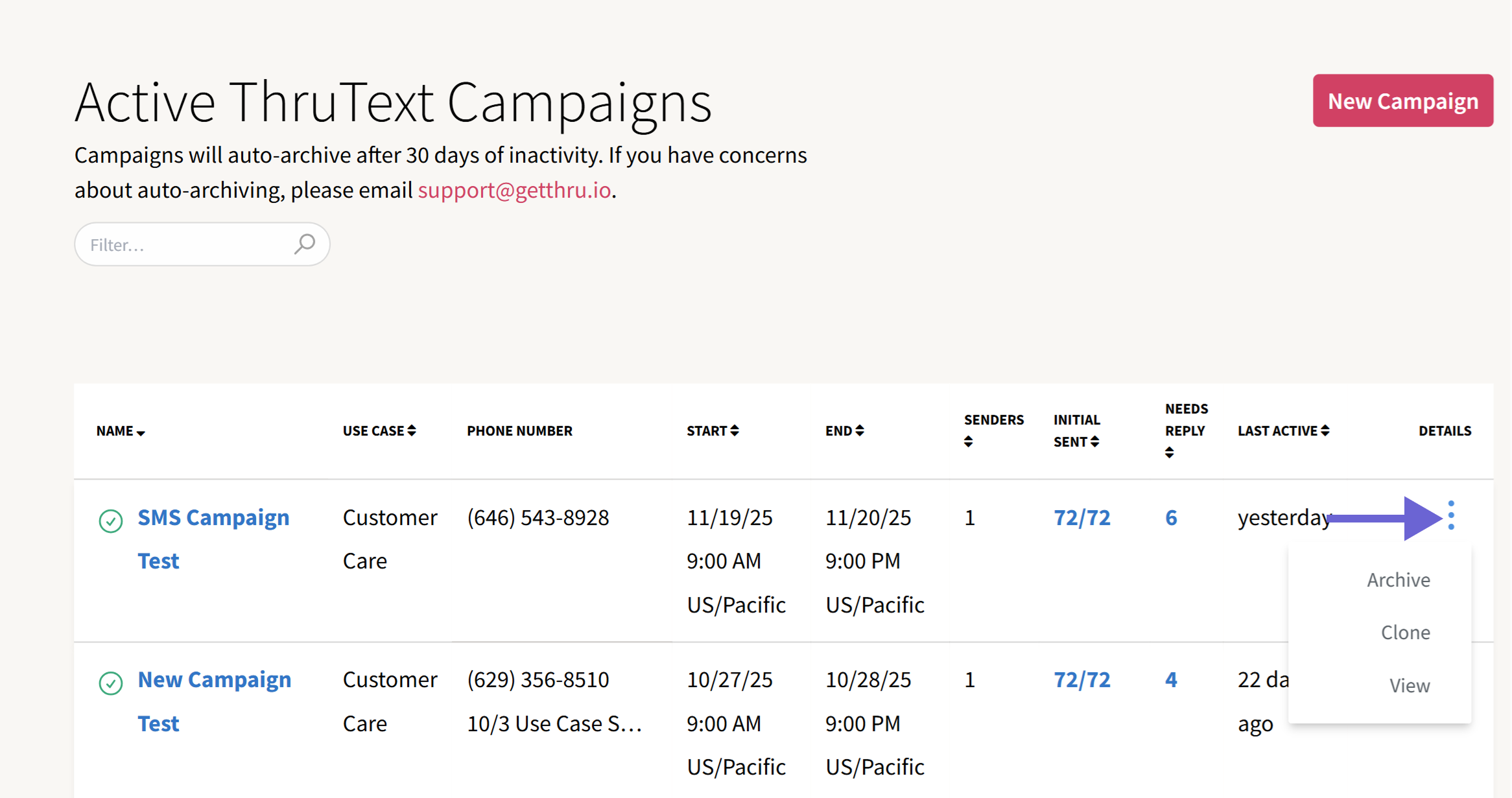This screenshot has height=798, width=1512.
Task: Open the SMS Campaign Test campaign
Action: (x=213, y=517)
